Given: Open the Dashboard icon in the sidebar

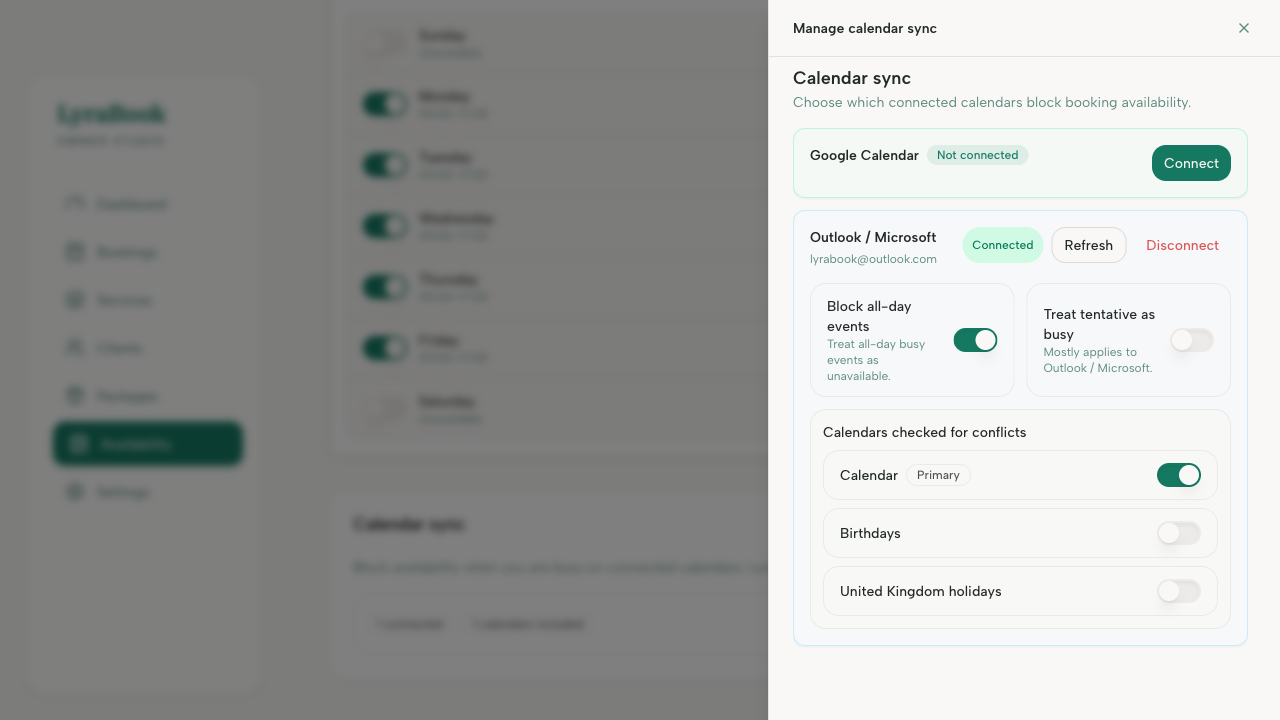Looking at the screenshot, I should [75, 204].
